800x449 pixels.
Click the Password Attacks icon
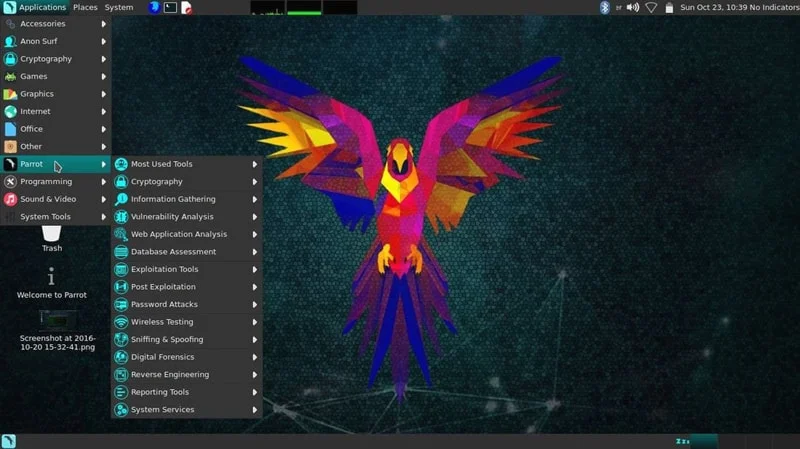click(x=121, y=304)
